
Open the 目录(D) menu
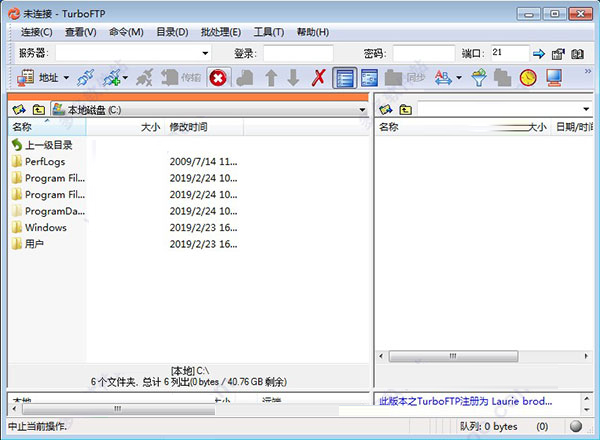click(x=172, y=32)
